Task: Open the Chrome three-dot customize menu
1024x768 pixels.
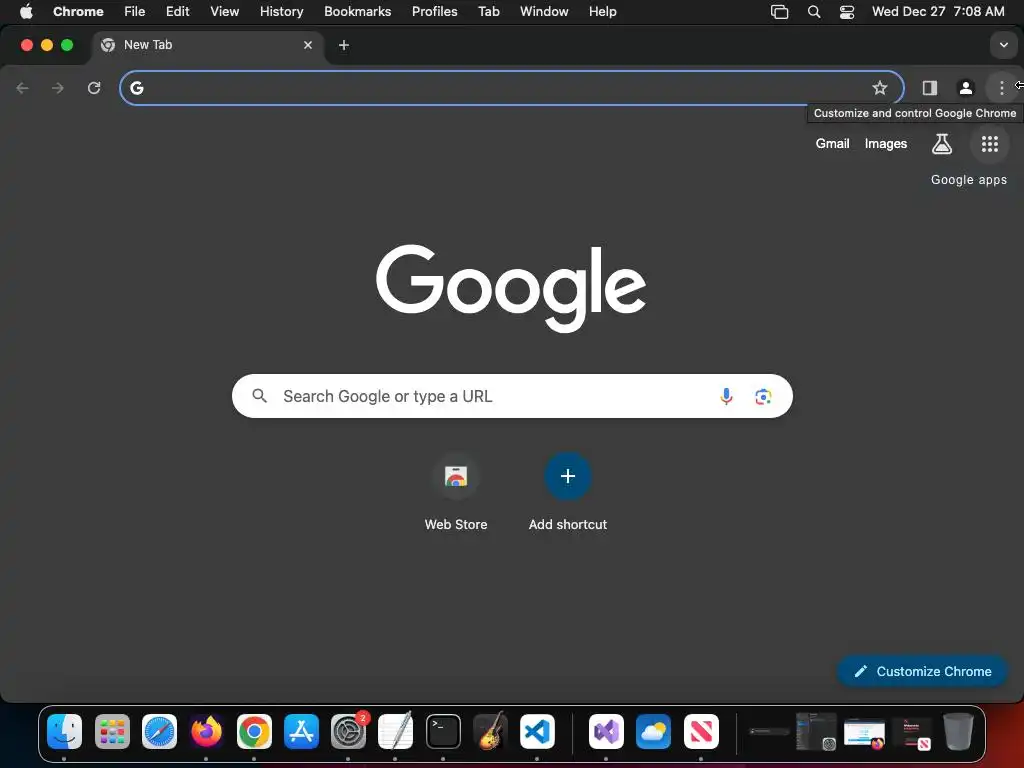Action: [x=1001, y=88]
